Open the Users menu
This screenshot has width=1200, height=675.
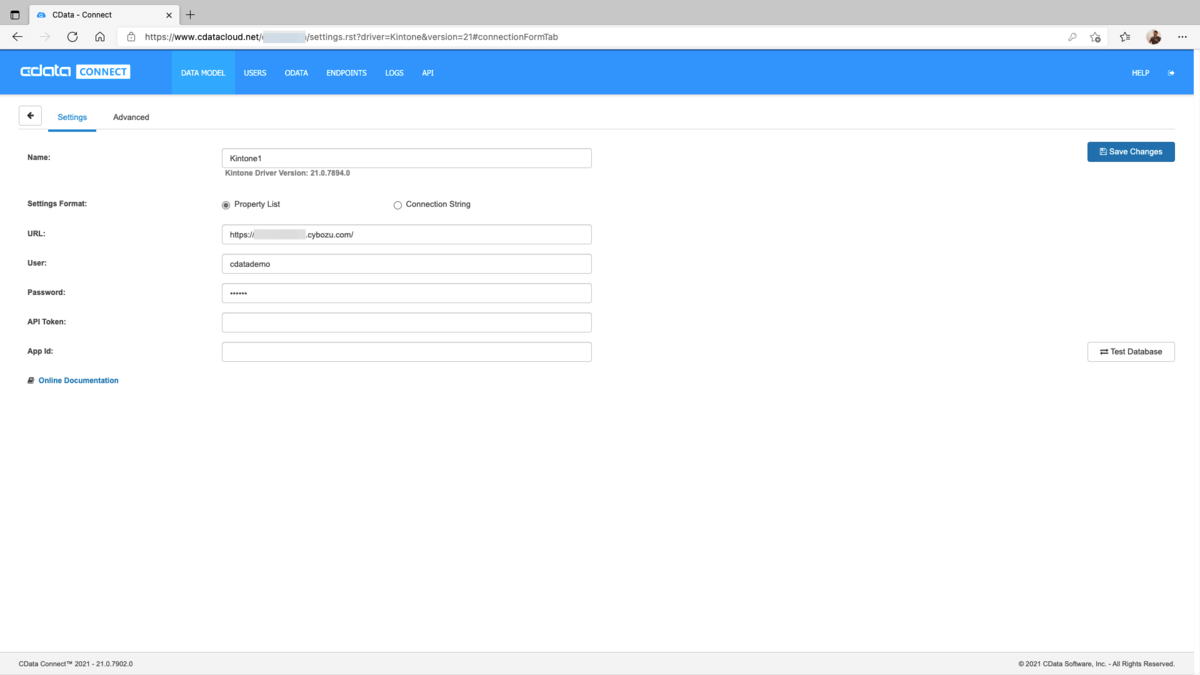[x=255, y=73]
